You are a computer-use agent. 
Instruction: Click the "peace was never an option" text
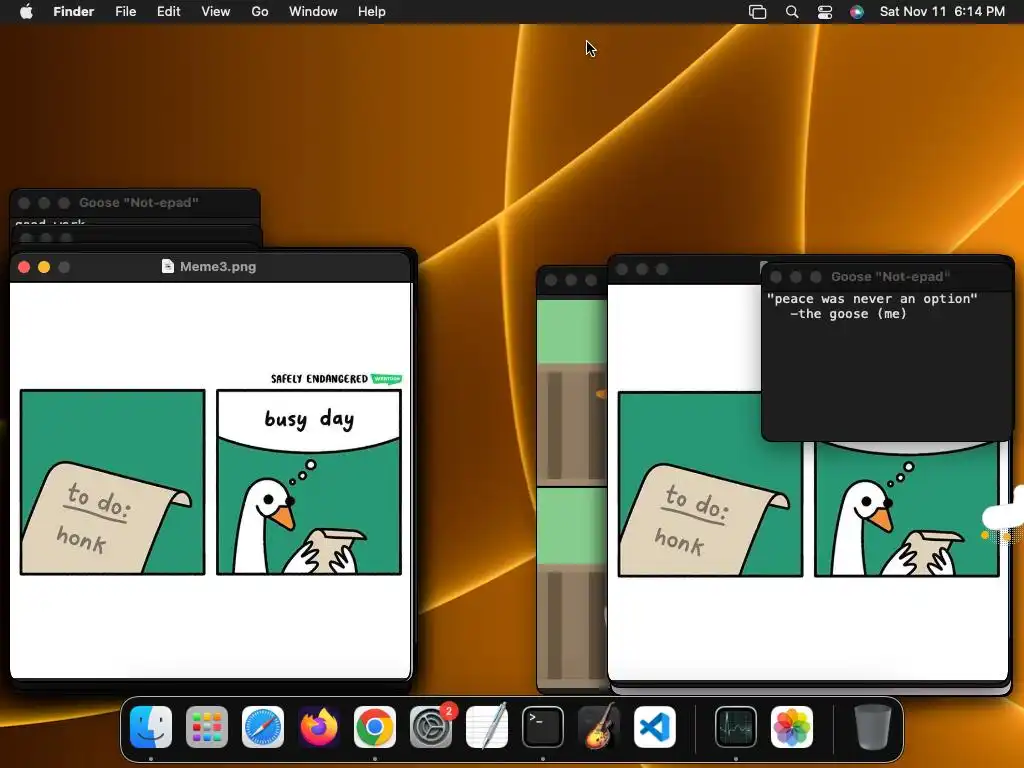[872, 298]
